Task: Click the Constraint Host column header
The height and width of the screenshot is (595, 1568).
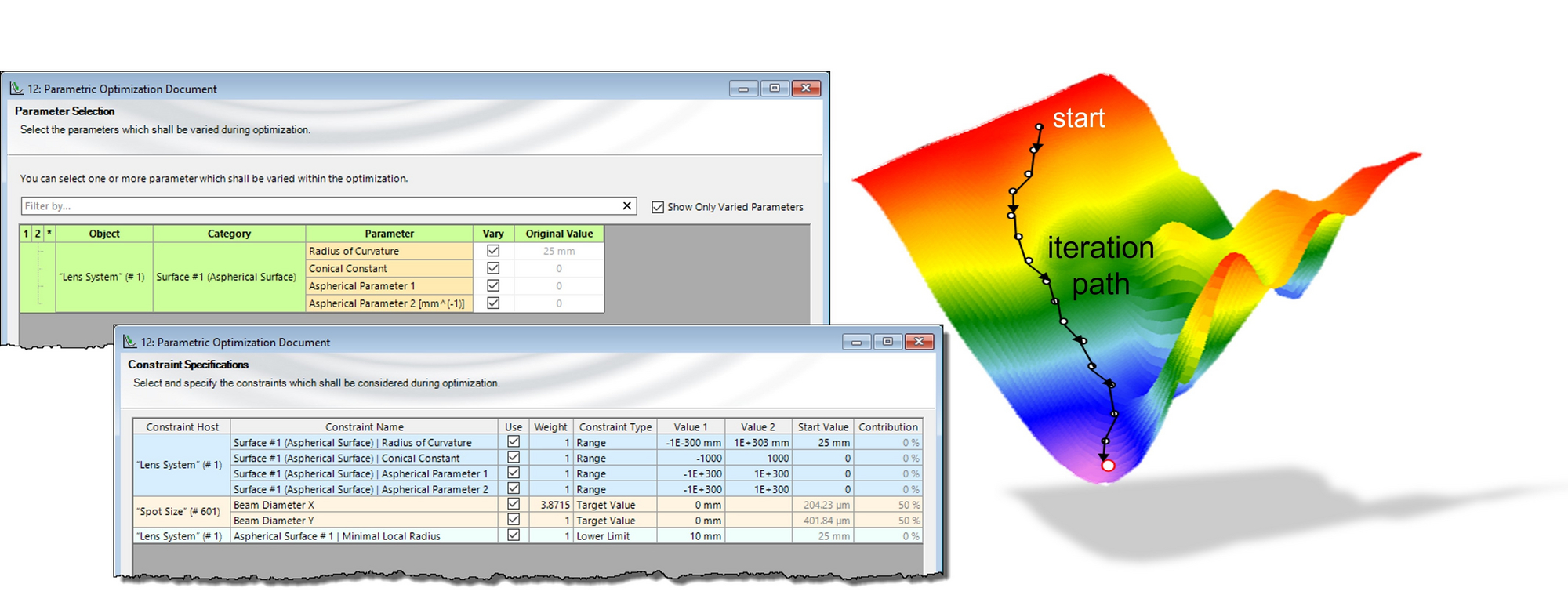Action: (x=182, y=426)
